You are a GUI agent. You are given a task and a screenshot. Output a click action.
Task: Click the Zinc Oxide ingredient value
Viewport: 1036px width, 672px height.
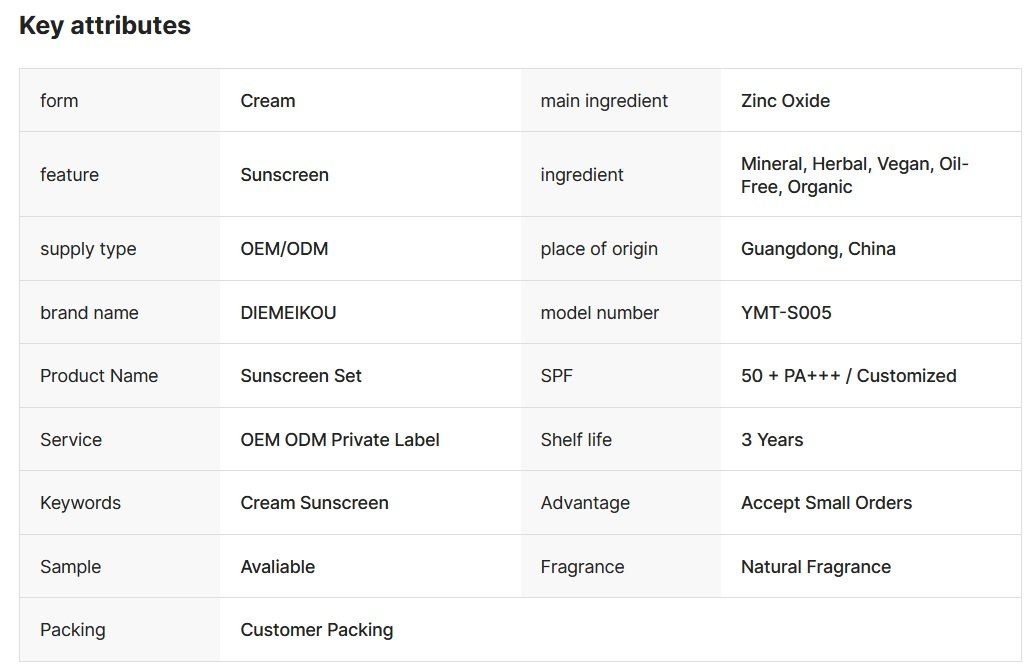tap(785, 101)
